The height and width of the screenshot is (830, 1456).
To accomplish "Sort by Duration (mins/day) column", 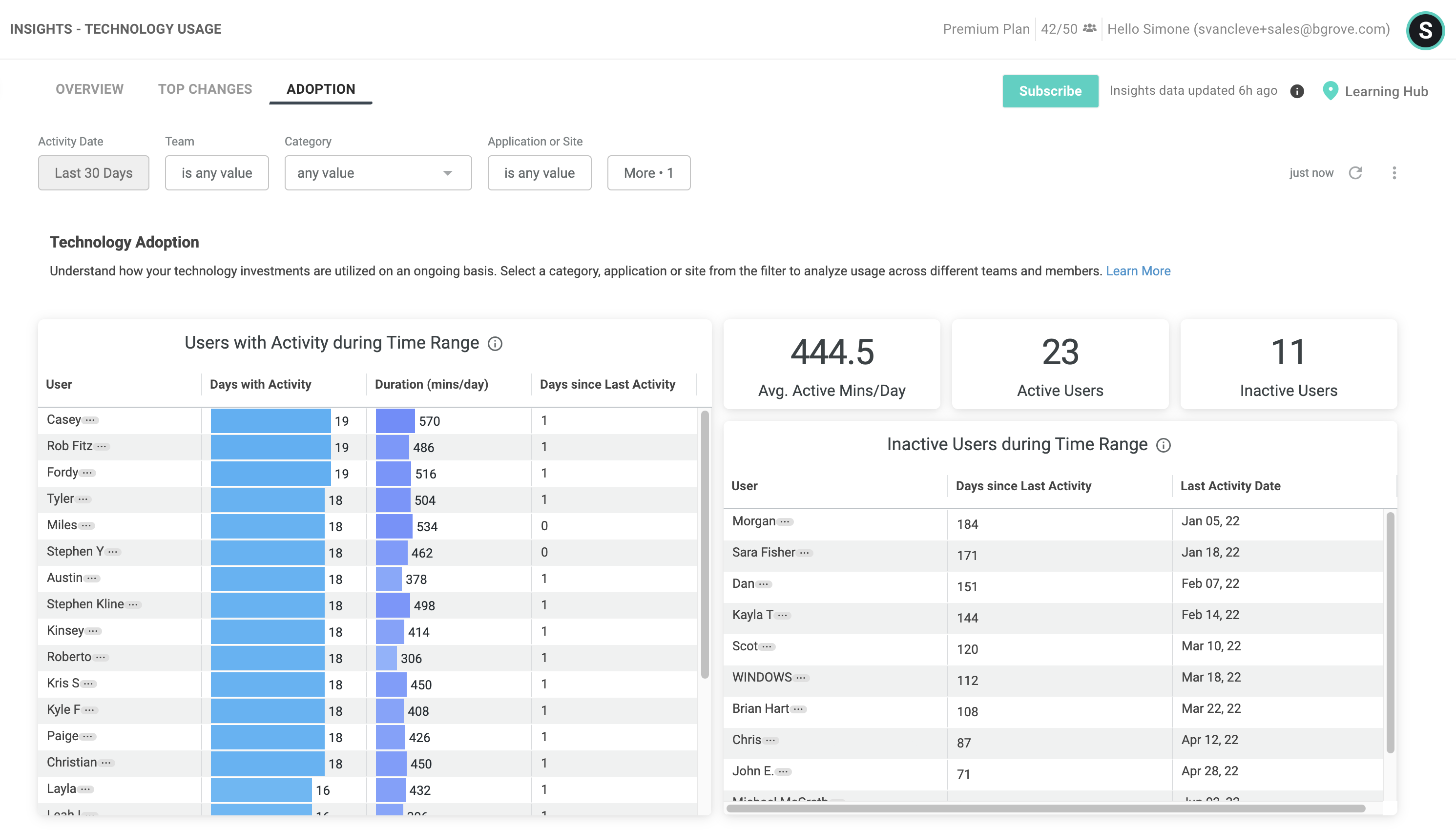I will 432,384.
